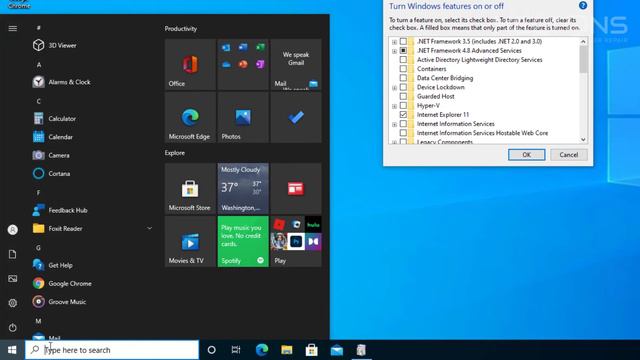Open Cortana circle on the taskbar

(211, 350)
